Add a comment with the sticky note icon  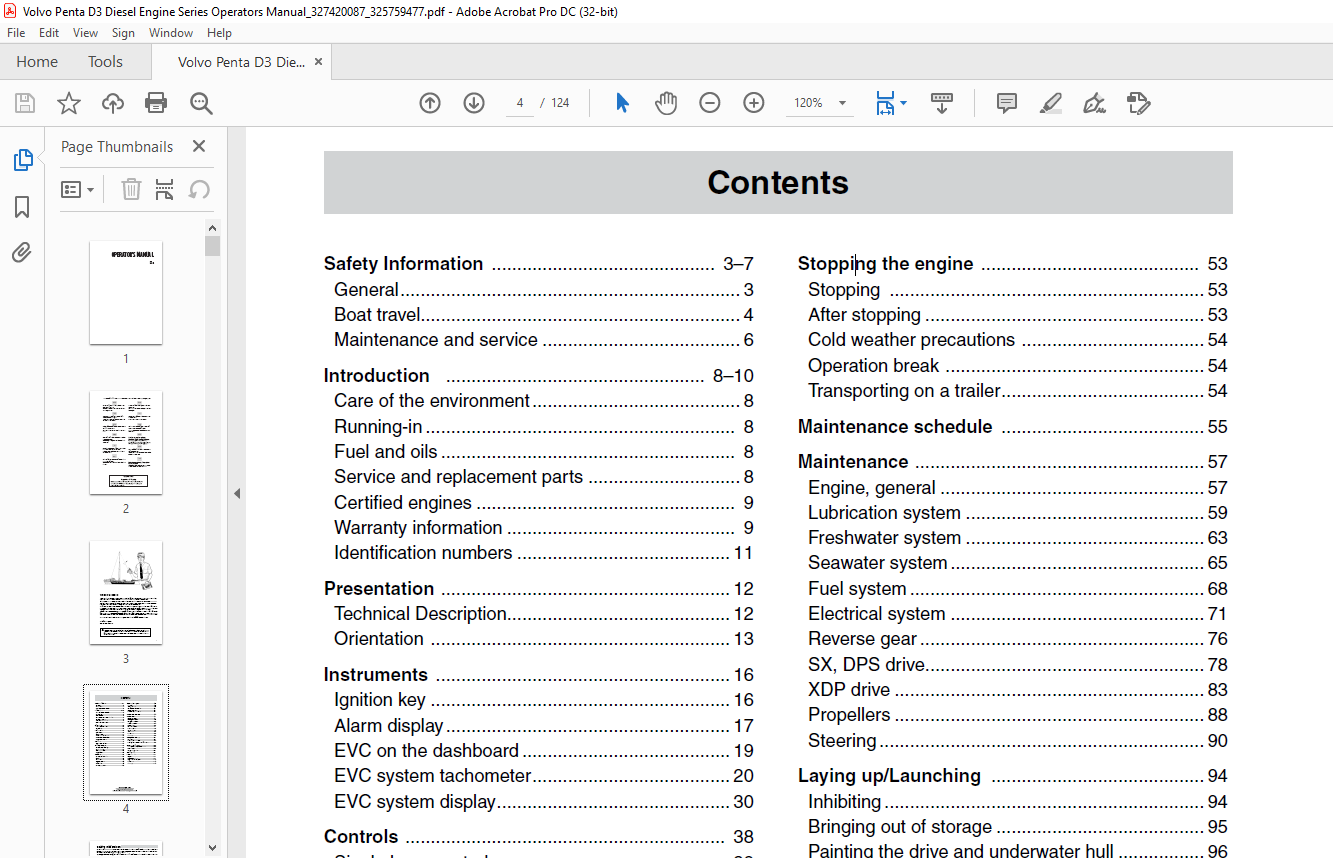1007,103
